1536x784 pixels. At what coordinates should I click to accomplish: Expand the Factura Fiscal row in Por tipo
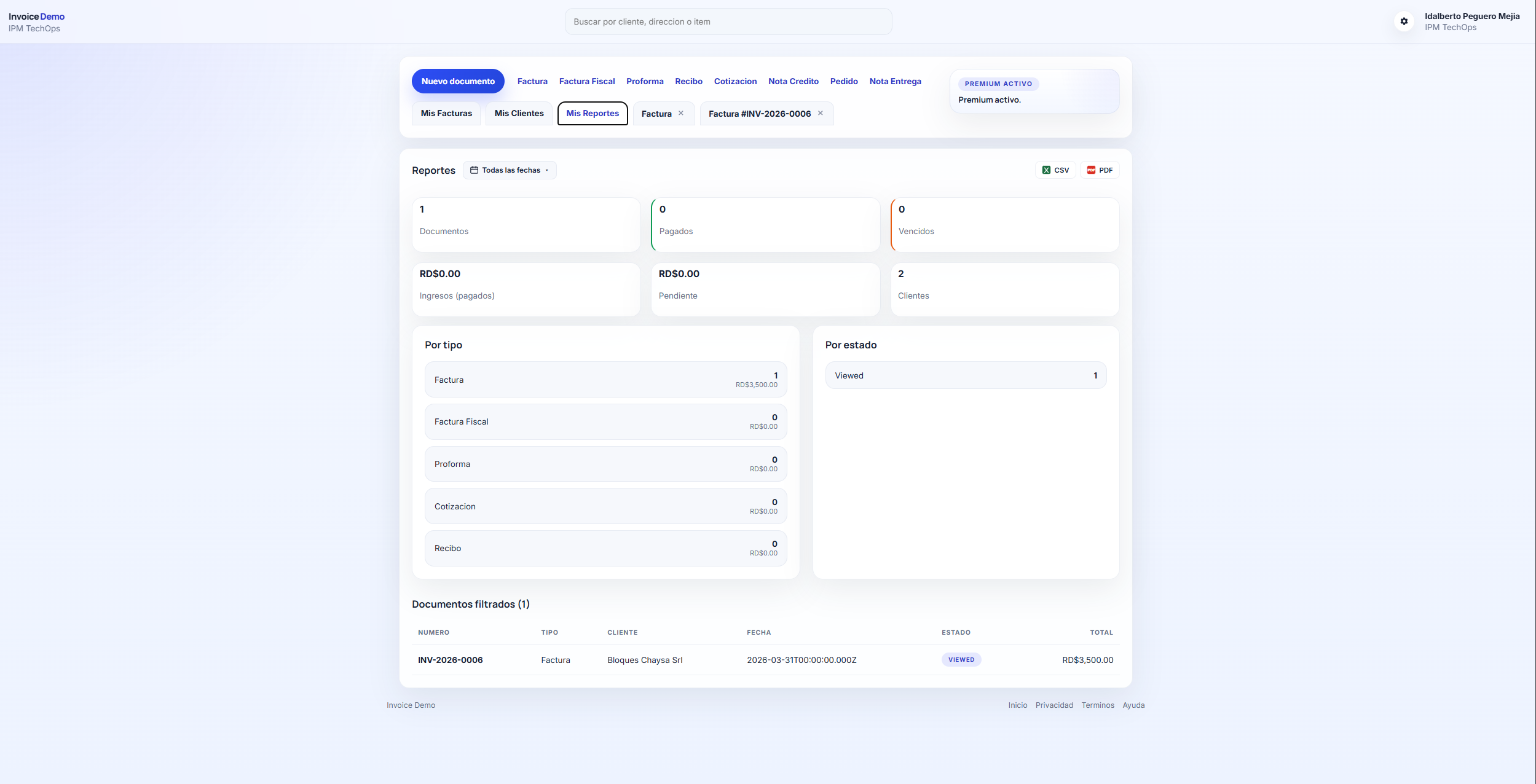[x=605, y=421]
